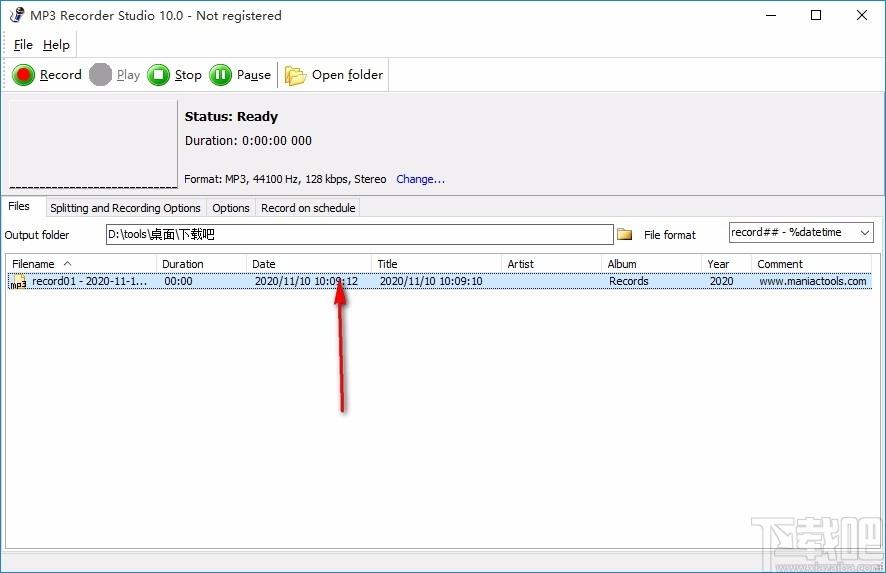Click the grey Play button
This screenshot has width=886, height=573.
[101, 75]
